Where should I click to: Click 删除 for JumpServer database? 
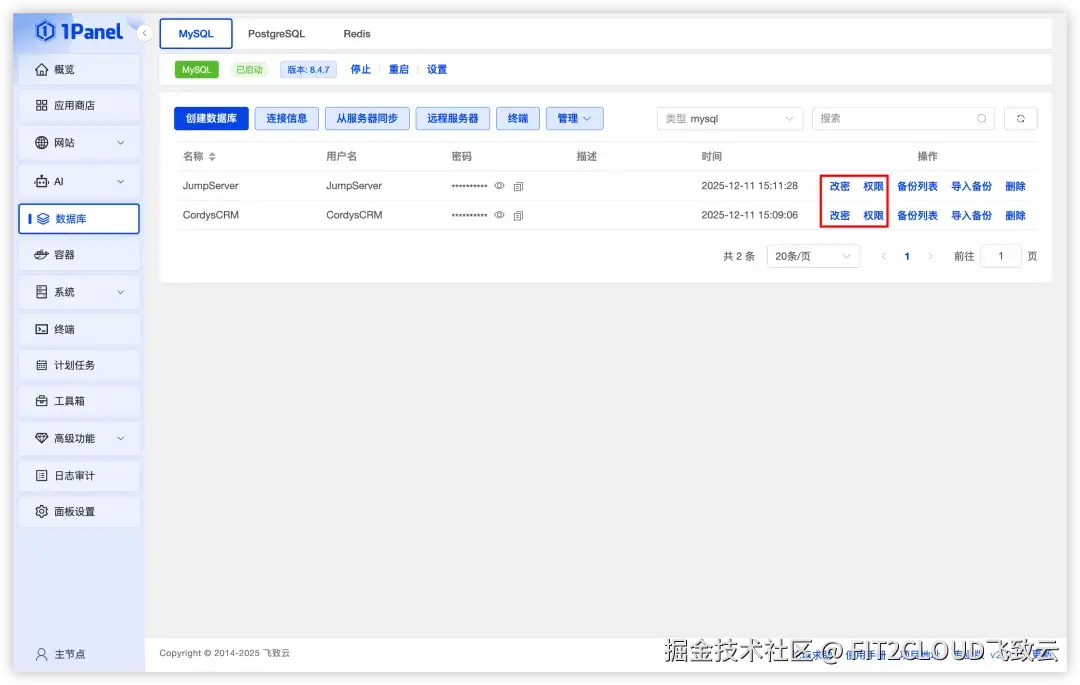point(1015,187)
